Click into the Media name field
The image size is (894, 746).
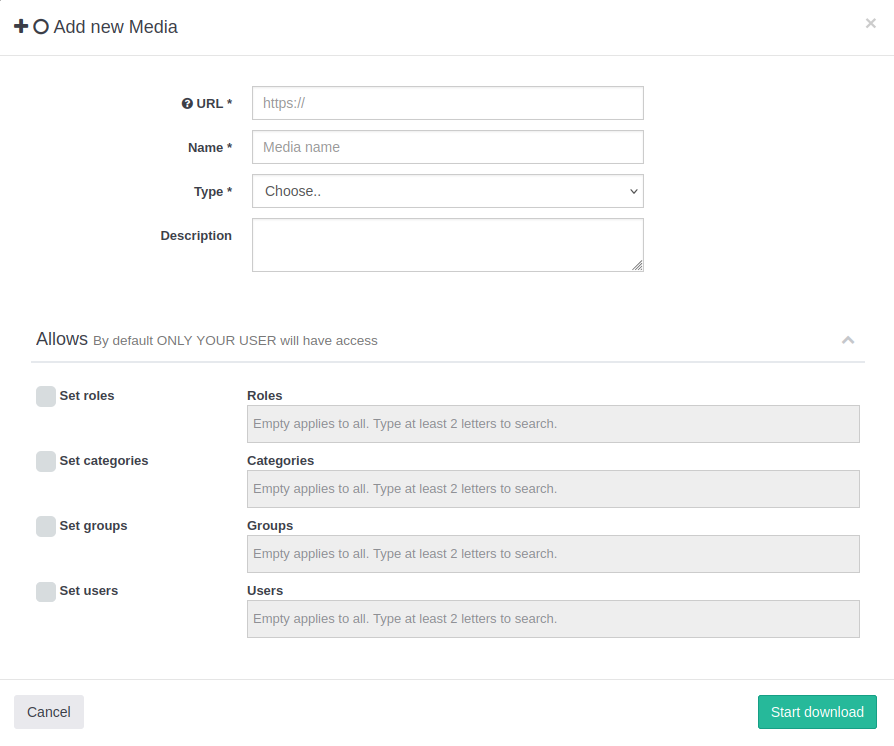(x=447, y=147)
